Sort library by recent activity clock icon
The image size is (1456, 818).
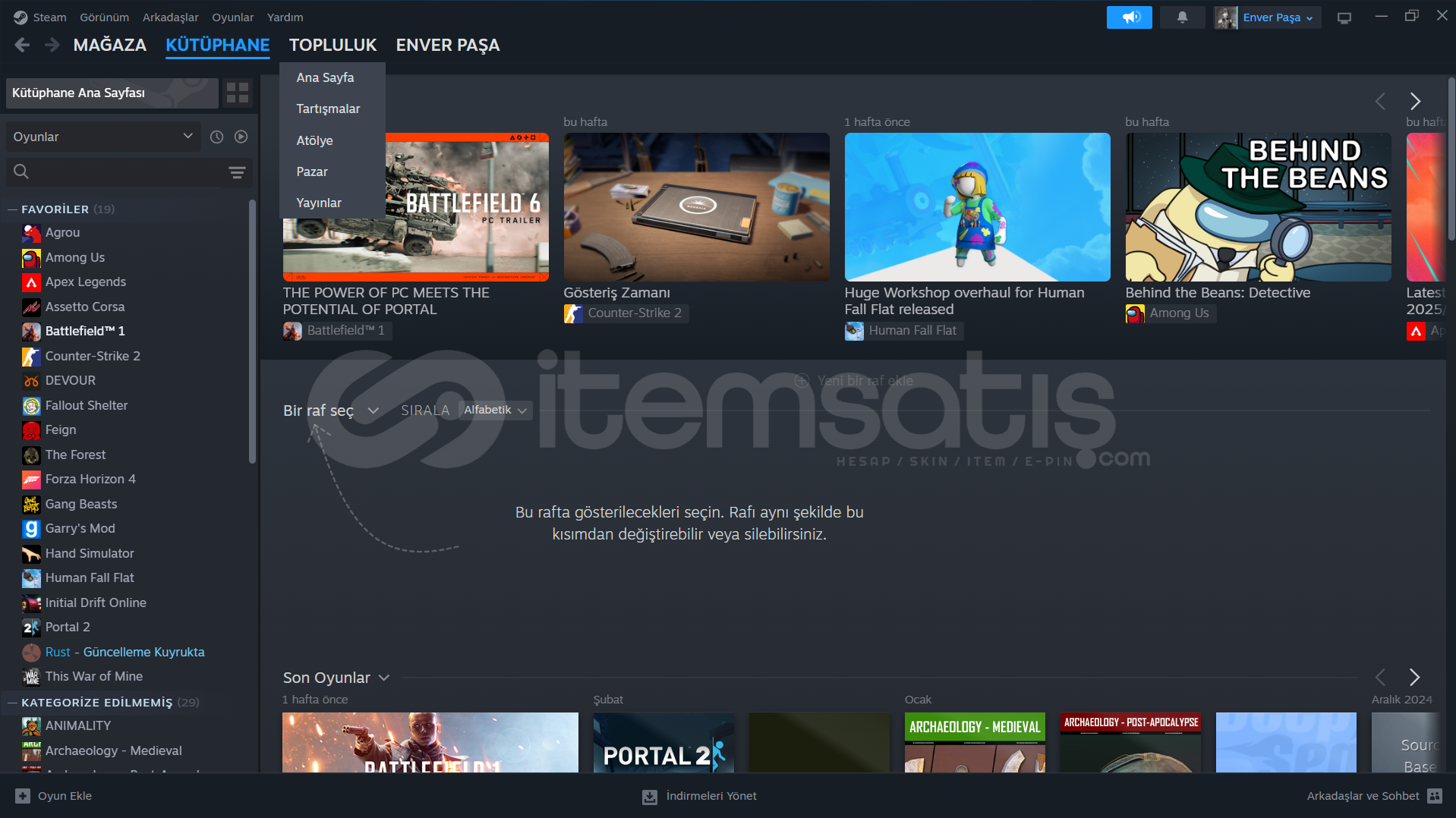click(217, 137)
